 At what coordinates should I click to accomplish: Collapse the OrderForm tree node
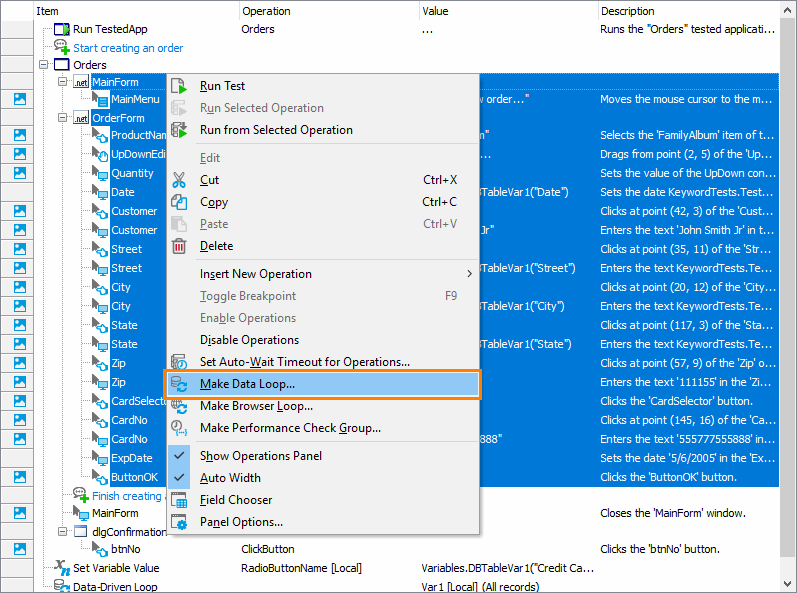click(62, 118)
